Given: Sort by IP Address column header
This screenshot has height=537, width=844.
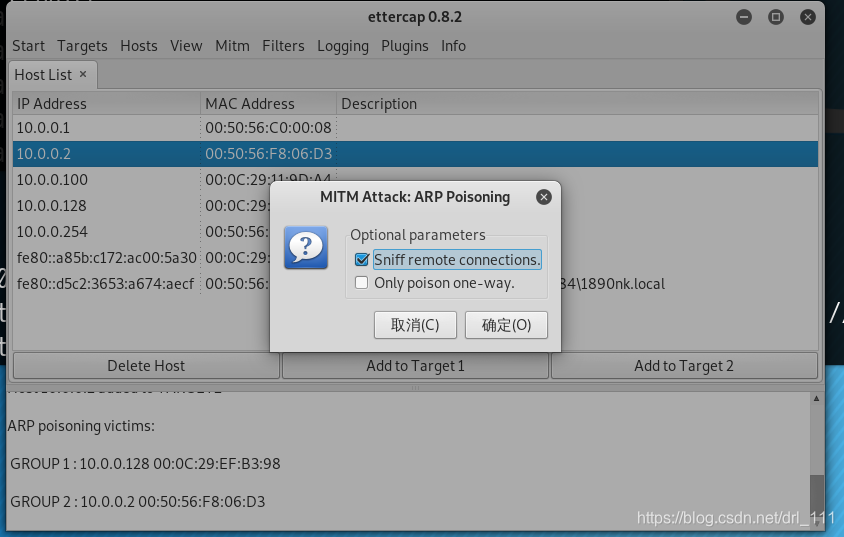Looking at the screenshot, I should (107, 103).
